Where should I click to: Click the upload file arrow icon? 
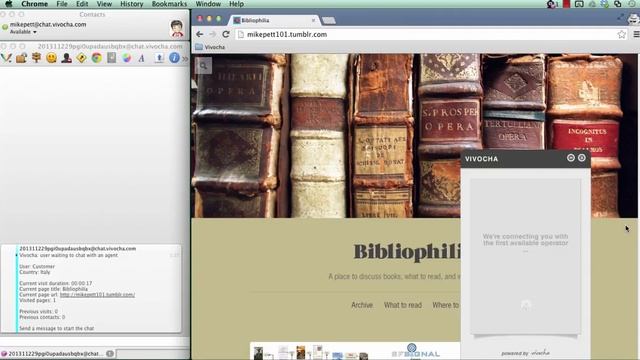159,58
